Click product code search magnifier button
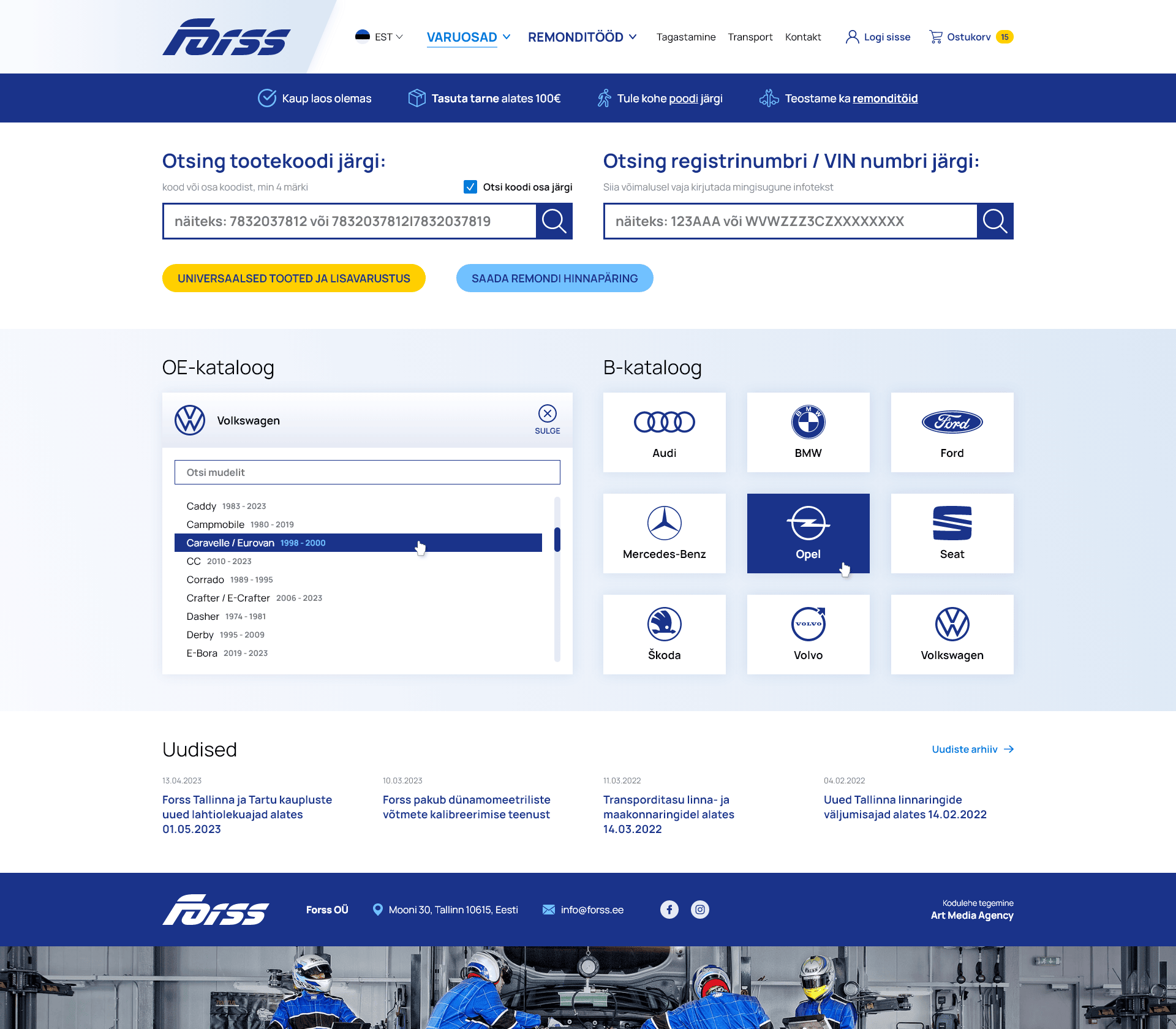1176x1029 pixels. 554,221
